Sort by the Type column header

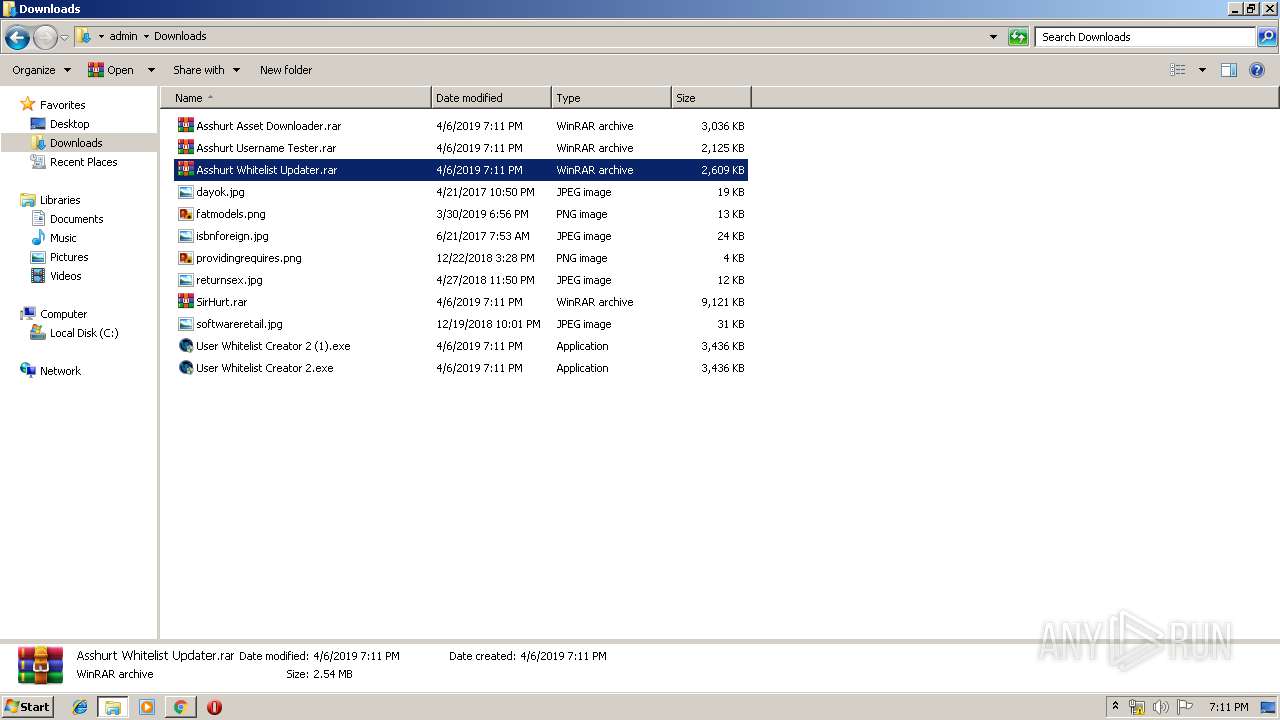(611, 98)
